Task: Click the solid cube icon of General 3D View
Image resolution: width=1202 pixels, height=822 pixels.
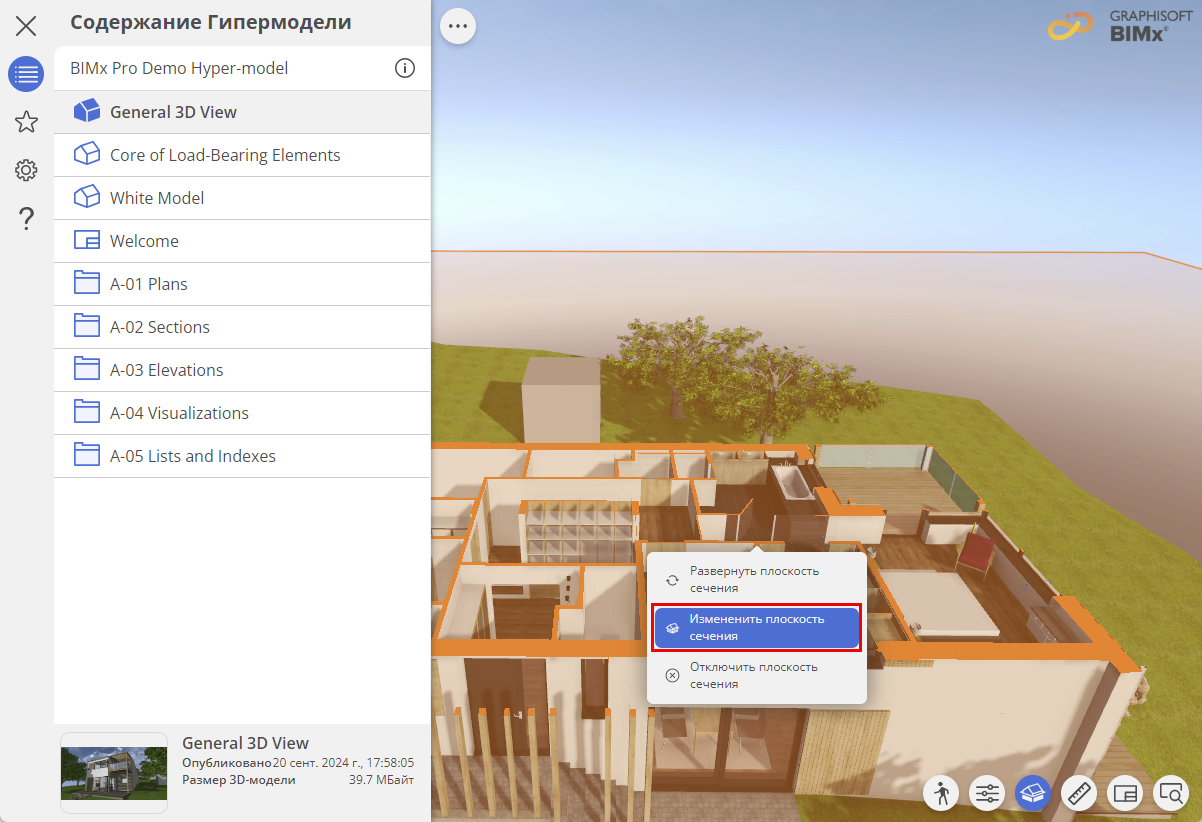Action: 87,111
